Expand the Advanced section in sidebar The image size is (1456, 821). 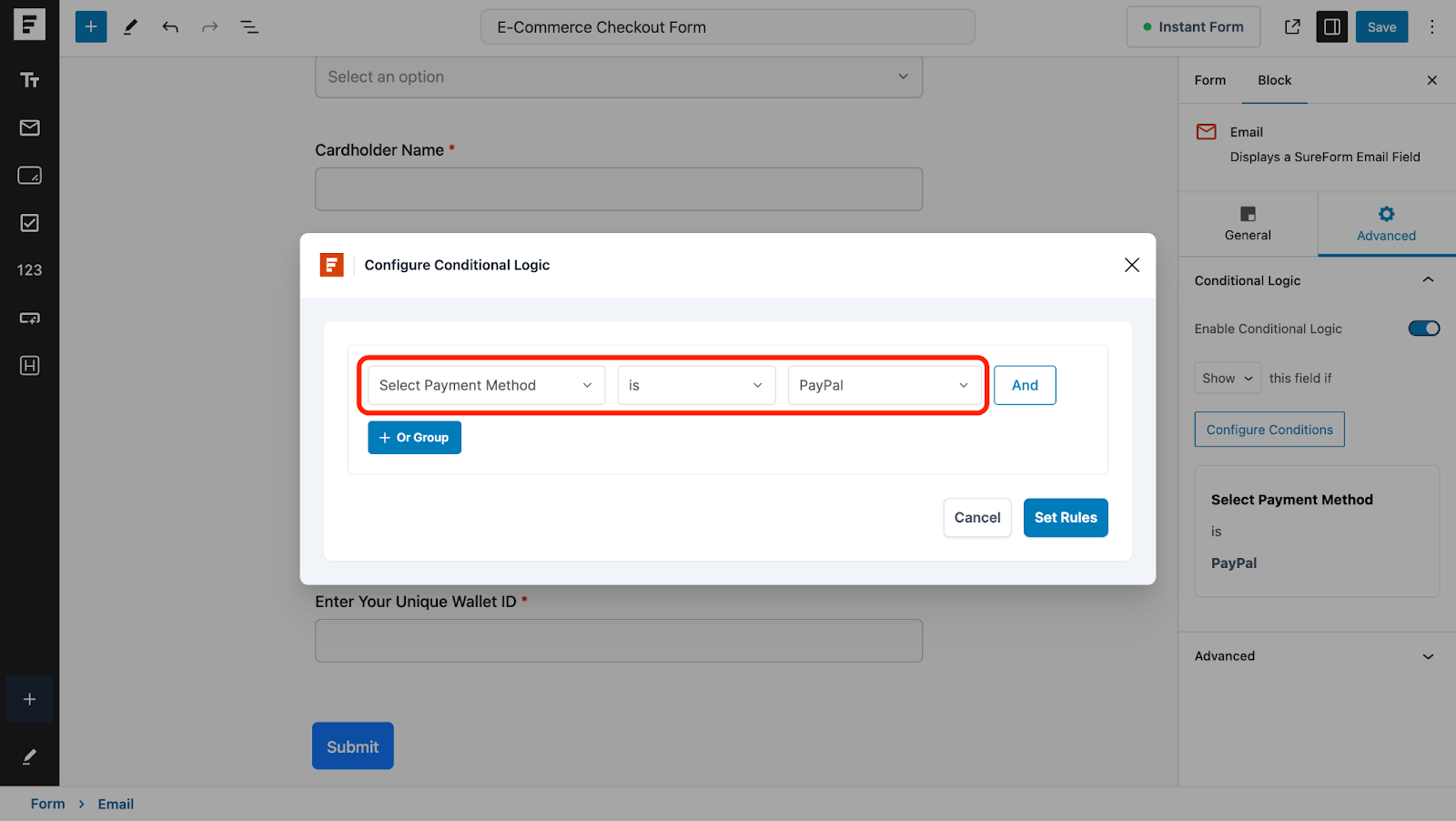pos(1316,656)
